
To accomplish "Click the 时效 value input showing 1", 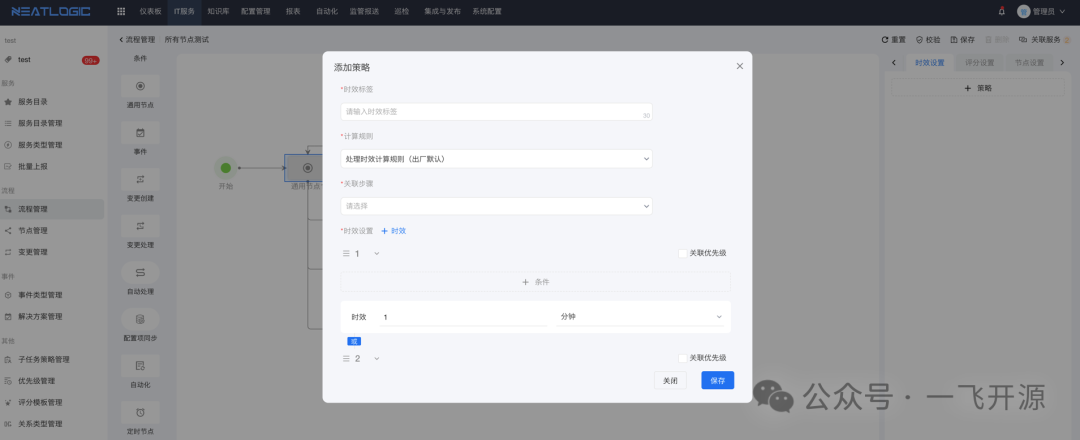I will (x=463, y=317).
